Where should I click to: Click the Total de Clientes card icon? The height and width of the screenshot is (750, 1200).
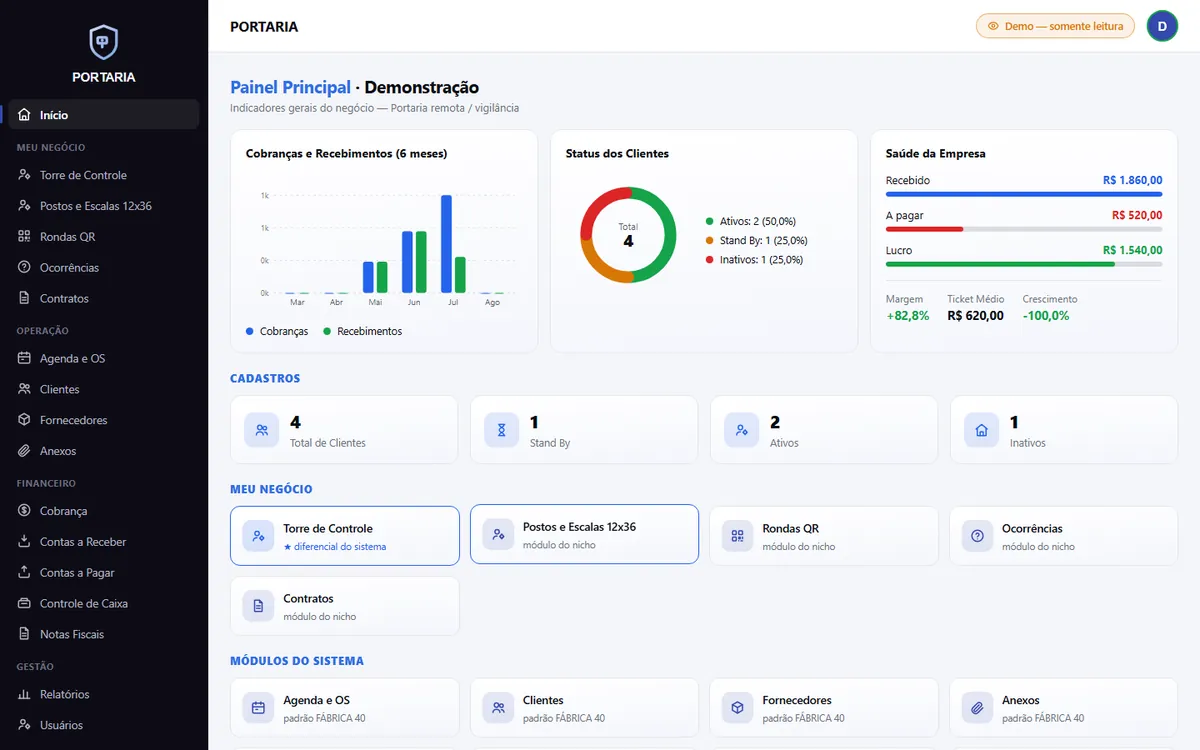coord(261,430)
